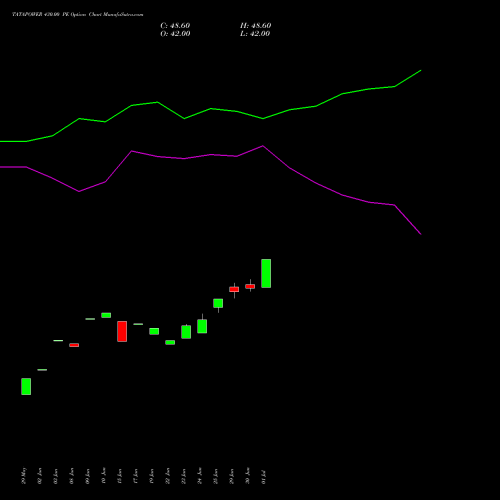Select the low value L: 42.00
This screenshot has height=500, width=500.
[x=255, y=34]
